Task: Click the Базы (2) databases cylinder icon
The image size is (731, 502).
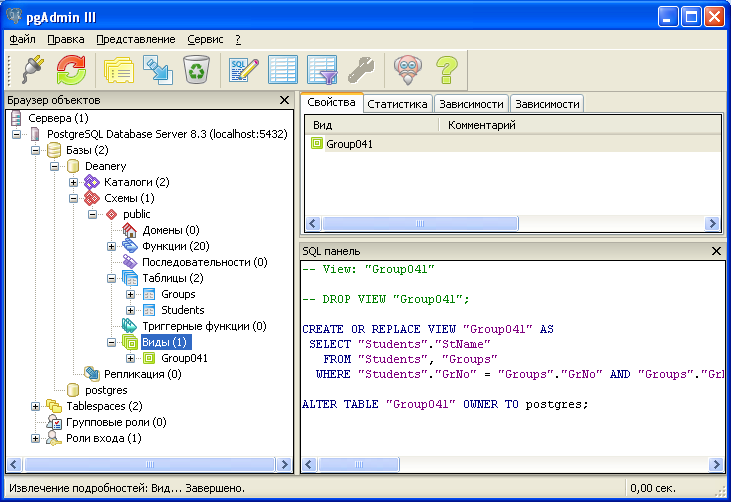Action: [54, 150]
